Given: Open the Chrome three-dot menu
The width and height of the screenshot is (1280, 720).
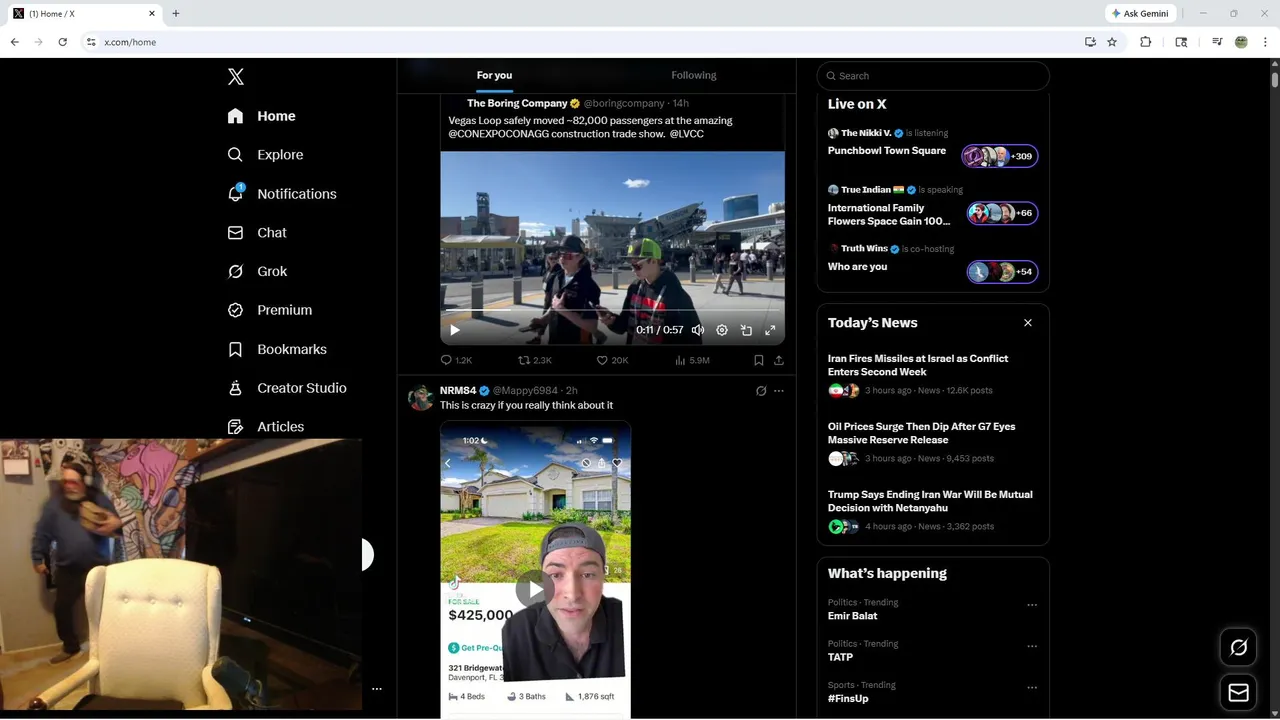Looking at the screenshot, I should [1265, 42].
